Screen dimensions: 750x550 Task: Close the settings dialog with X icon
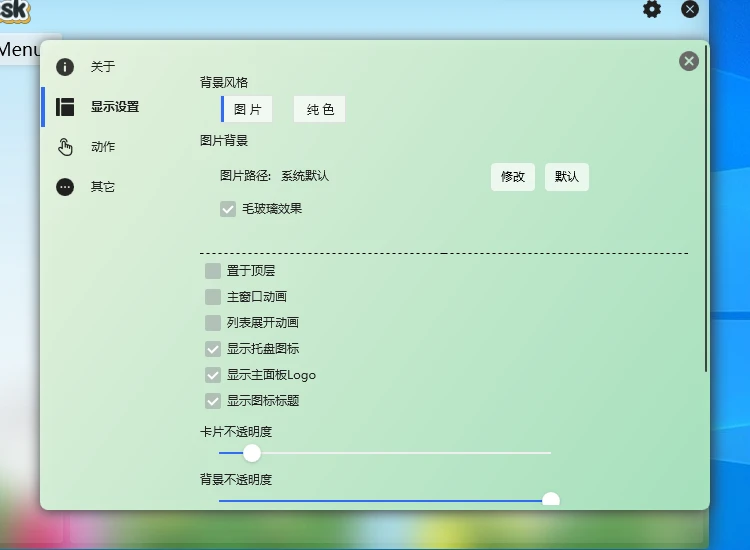pos(689,61)
